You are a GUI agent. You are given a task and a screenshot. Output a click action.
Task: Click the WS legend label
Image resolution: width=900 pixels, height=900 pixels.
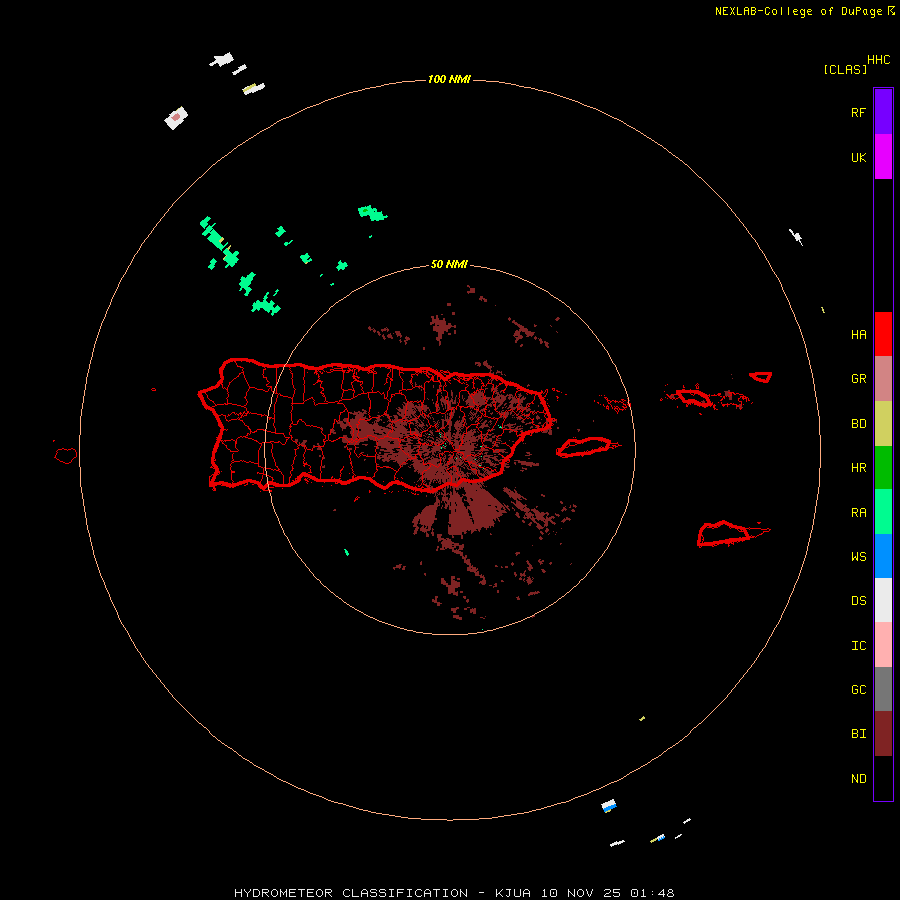(858, 557)
